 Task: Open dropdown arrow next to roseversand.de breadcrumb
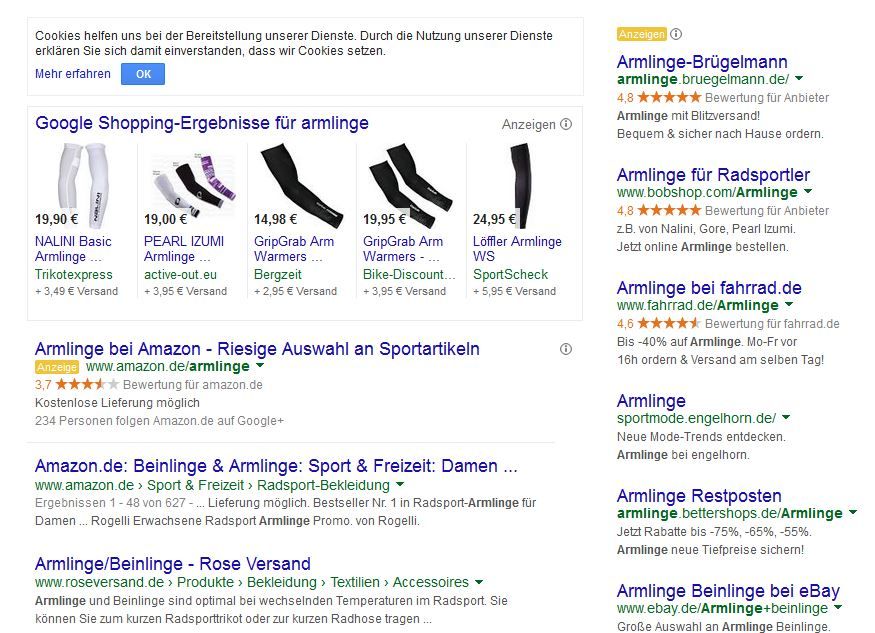[479, 582]
